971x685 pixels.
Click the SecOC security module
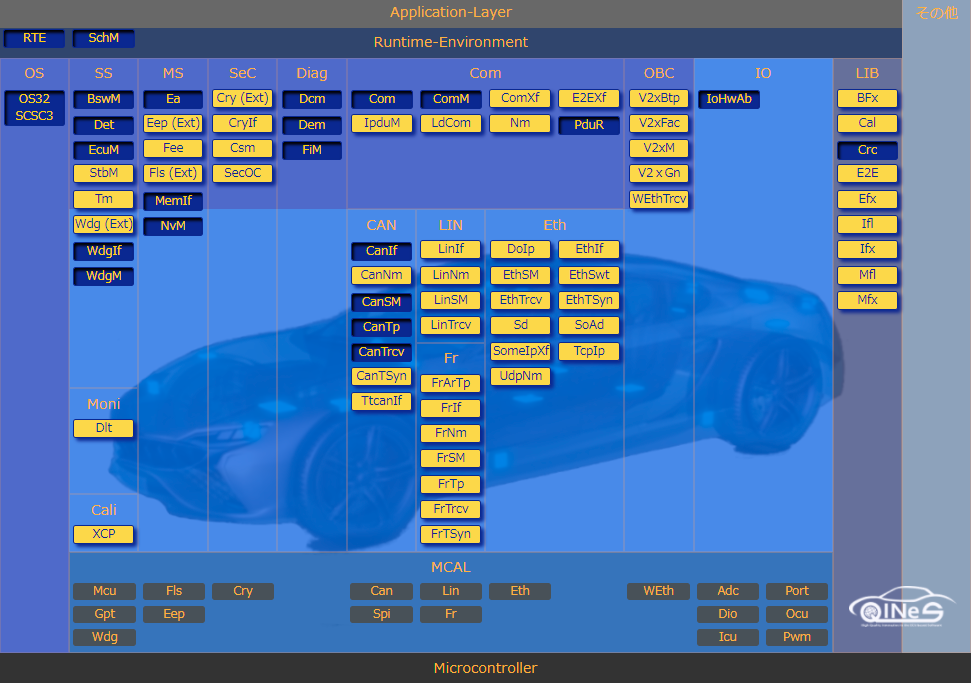tap(242, 173)
